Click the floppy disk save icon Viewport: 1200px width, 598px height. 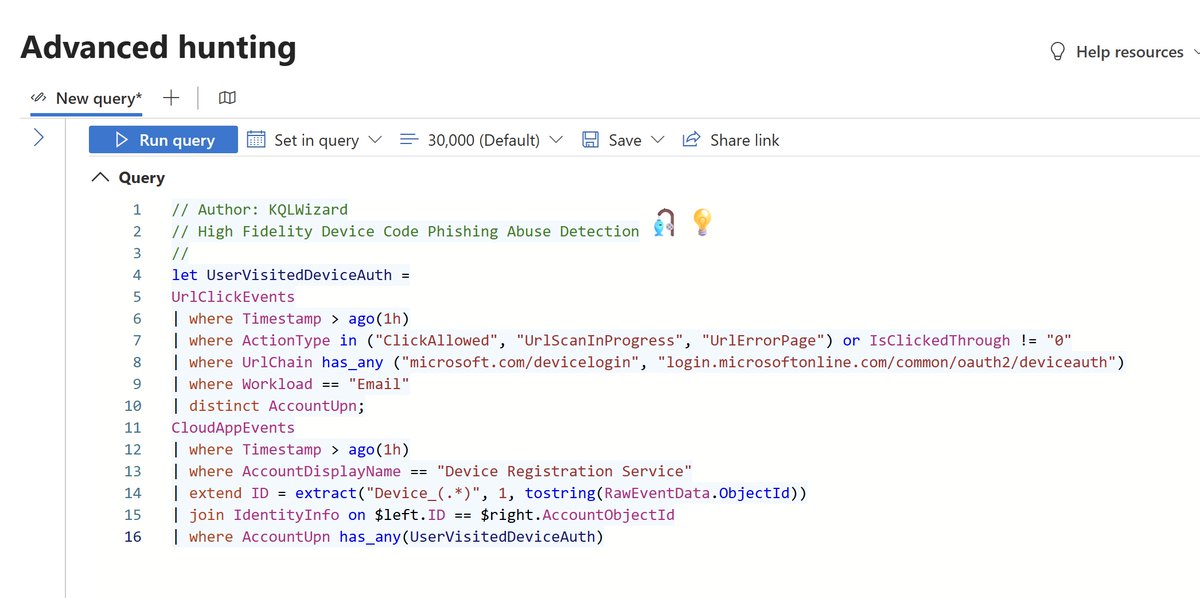[x=590, y=140]
